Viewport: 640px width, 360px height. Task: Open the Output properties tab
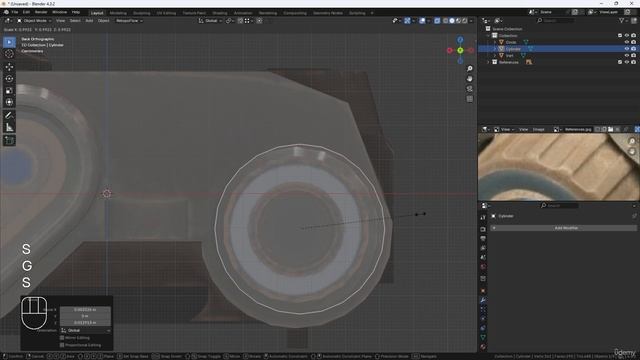(483, 239)
